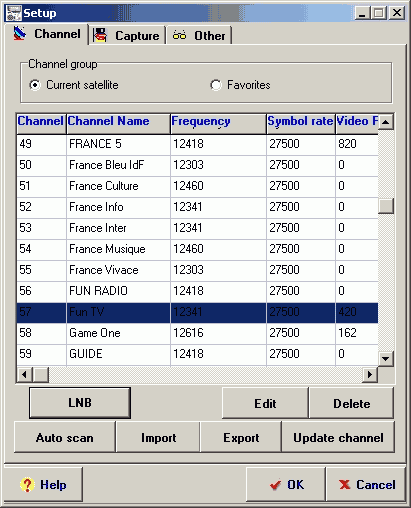Viewport: 411px width, 508px height.
Task: Select the FRANCE 5 channel row
Action: (x=197, y=144)
